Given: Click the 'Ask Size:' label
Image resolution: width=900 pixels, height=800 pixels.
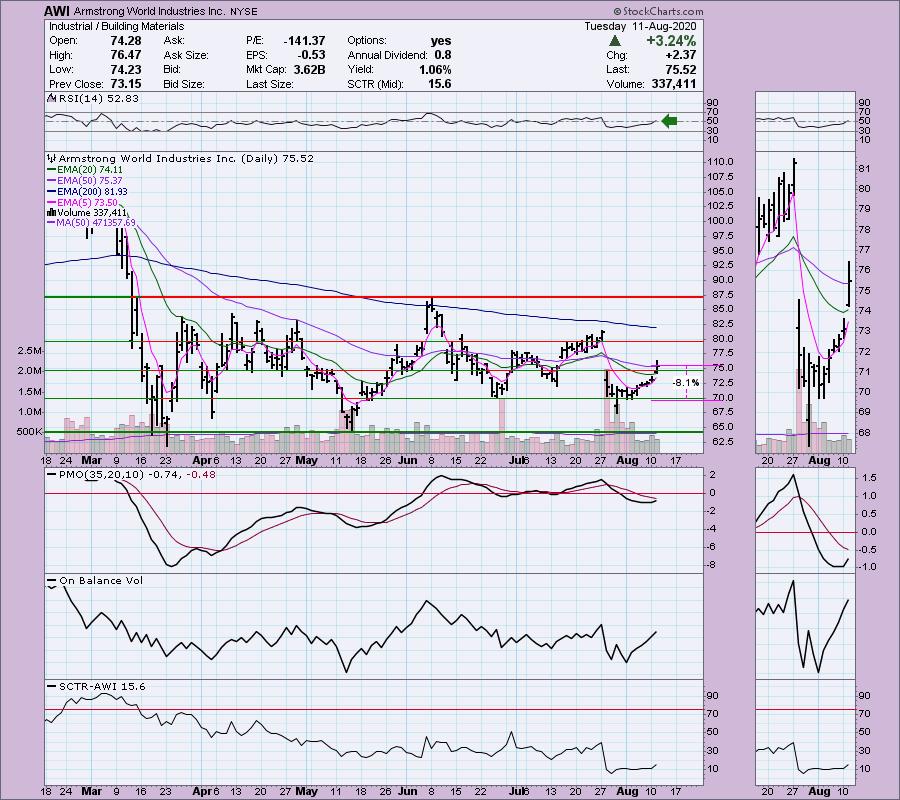Looking at the screenshot, I should (x=186, y=55).
